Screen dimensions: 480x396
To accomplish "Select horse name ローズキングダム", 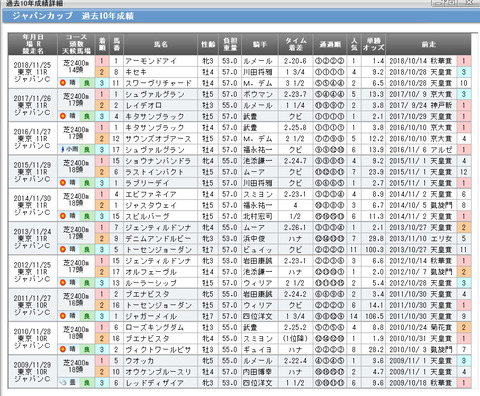I will click(x=155, y=328).
